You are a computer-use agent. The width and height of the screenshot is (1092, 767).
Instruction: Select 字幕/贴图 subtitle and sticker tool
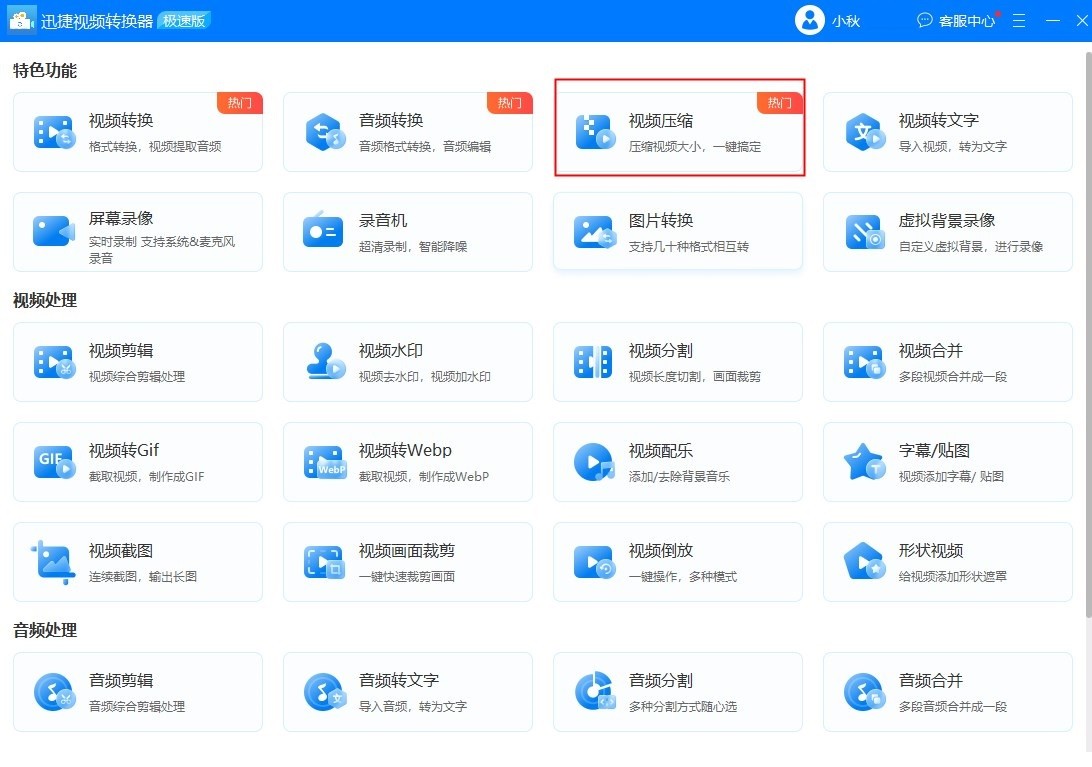point(947,462)
